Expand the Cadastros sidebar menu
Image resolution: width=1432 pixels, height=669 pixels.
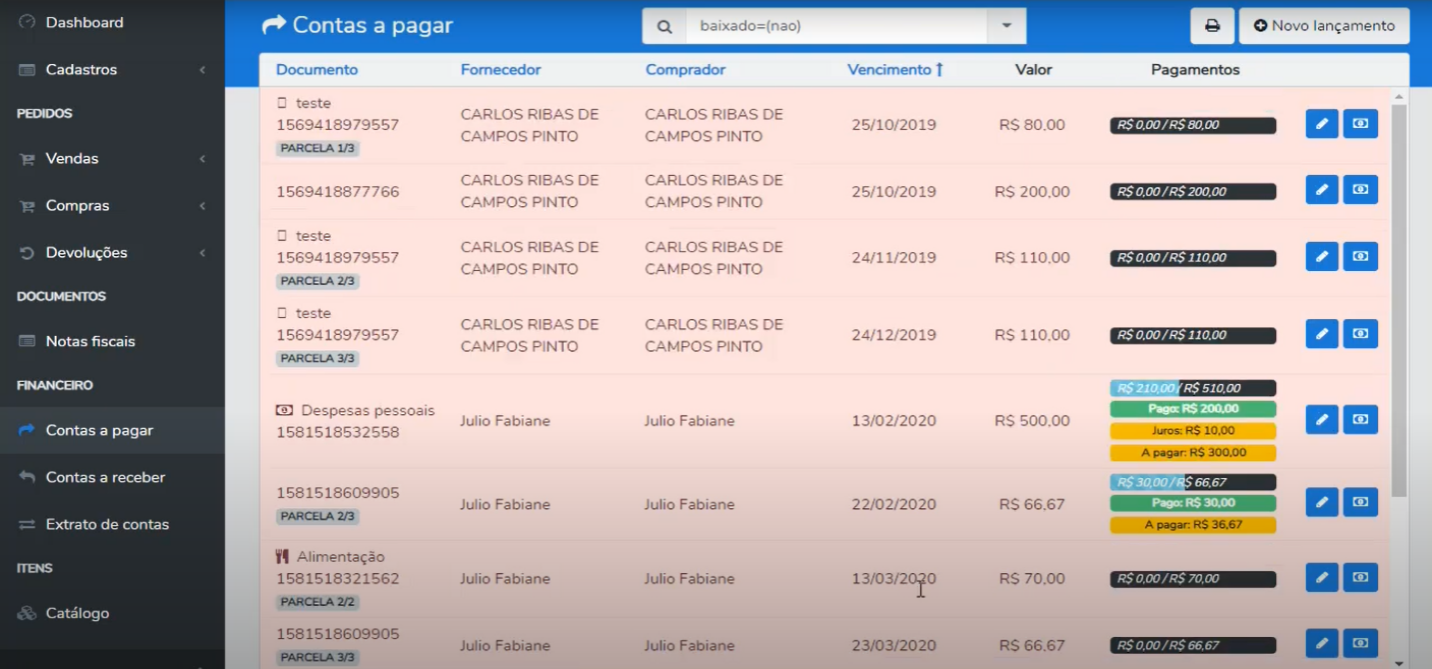112,70
